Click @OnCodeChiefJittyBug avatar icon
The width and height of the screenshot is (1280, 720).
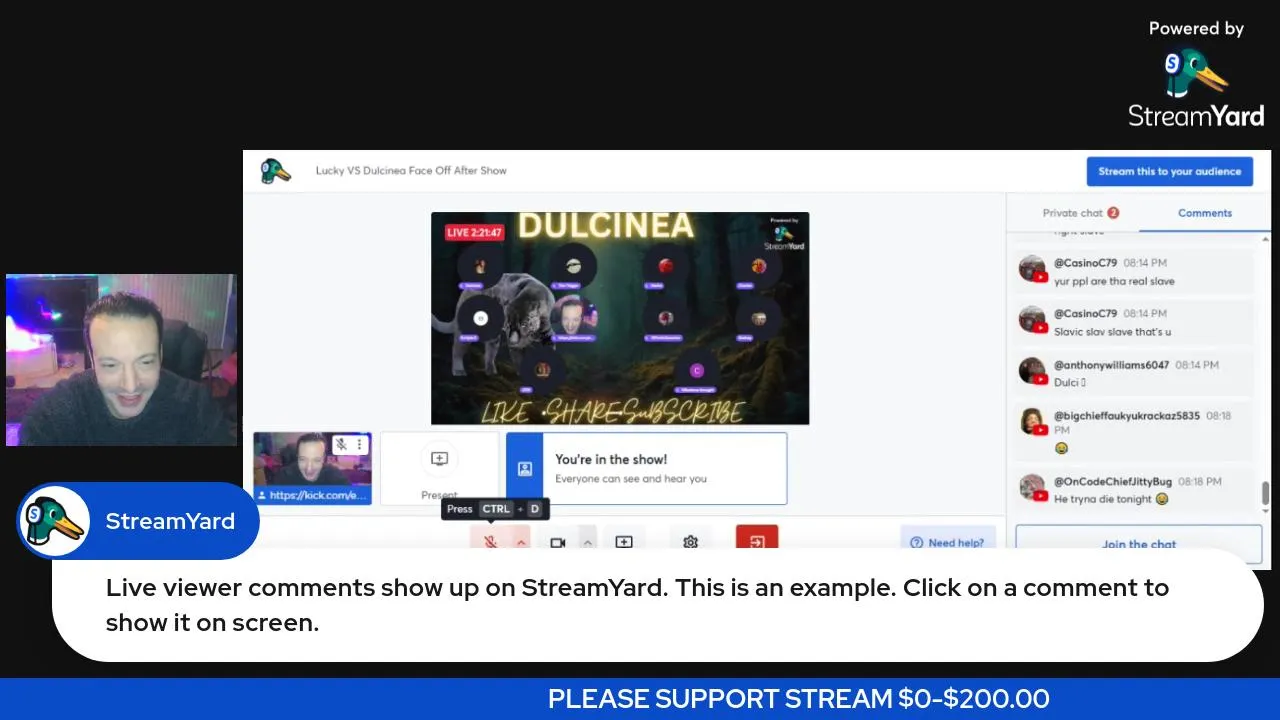pyautogui.click(x=1033, y=487)
